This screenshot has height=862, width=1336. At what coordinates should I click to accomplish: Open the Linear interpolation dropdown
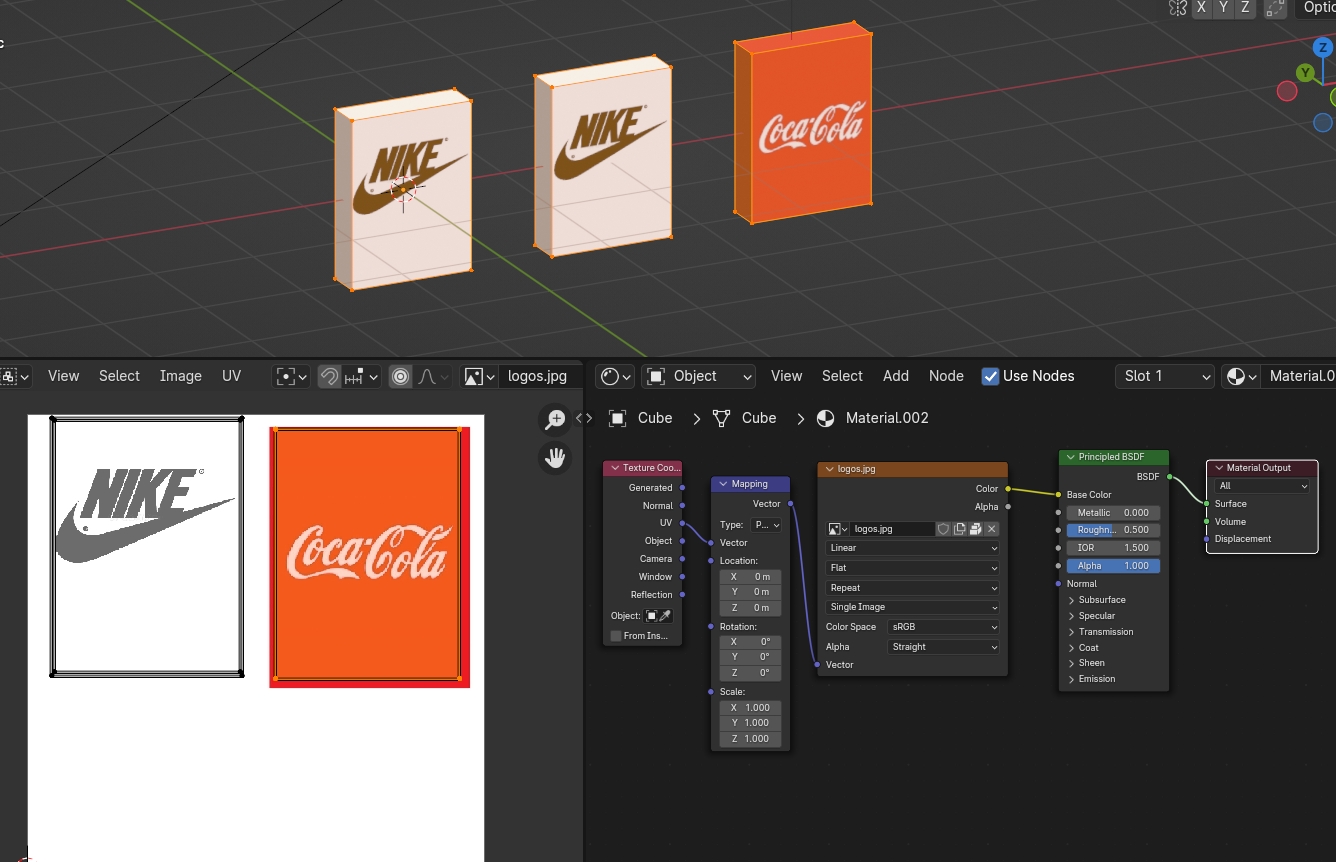tap(912, 548)
